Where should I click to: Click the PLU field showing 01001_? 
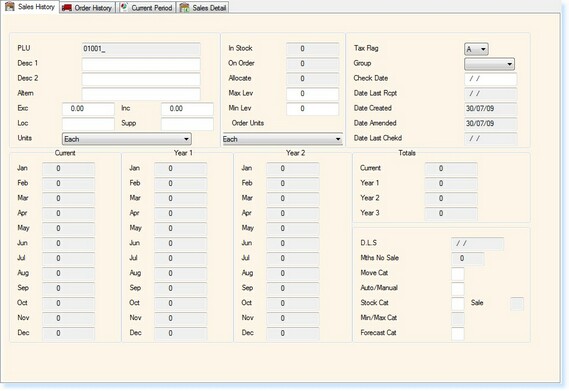pyautogui.click(x=141, y=49)
